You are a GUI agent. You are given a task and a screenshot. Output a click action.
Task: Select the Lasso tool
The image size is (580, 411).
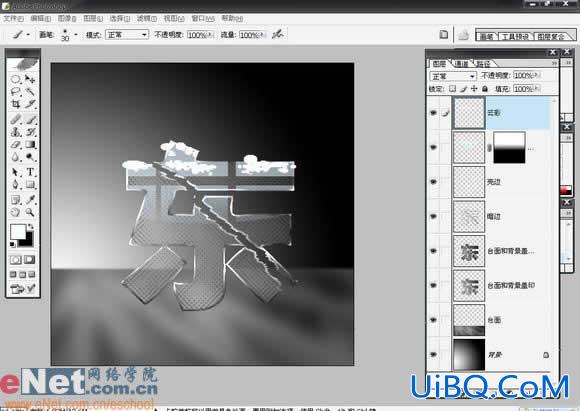pyautogui.click(x=16, y=92)
